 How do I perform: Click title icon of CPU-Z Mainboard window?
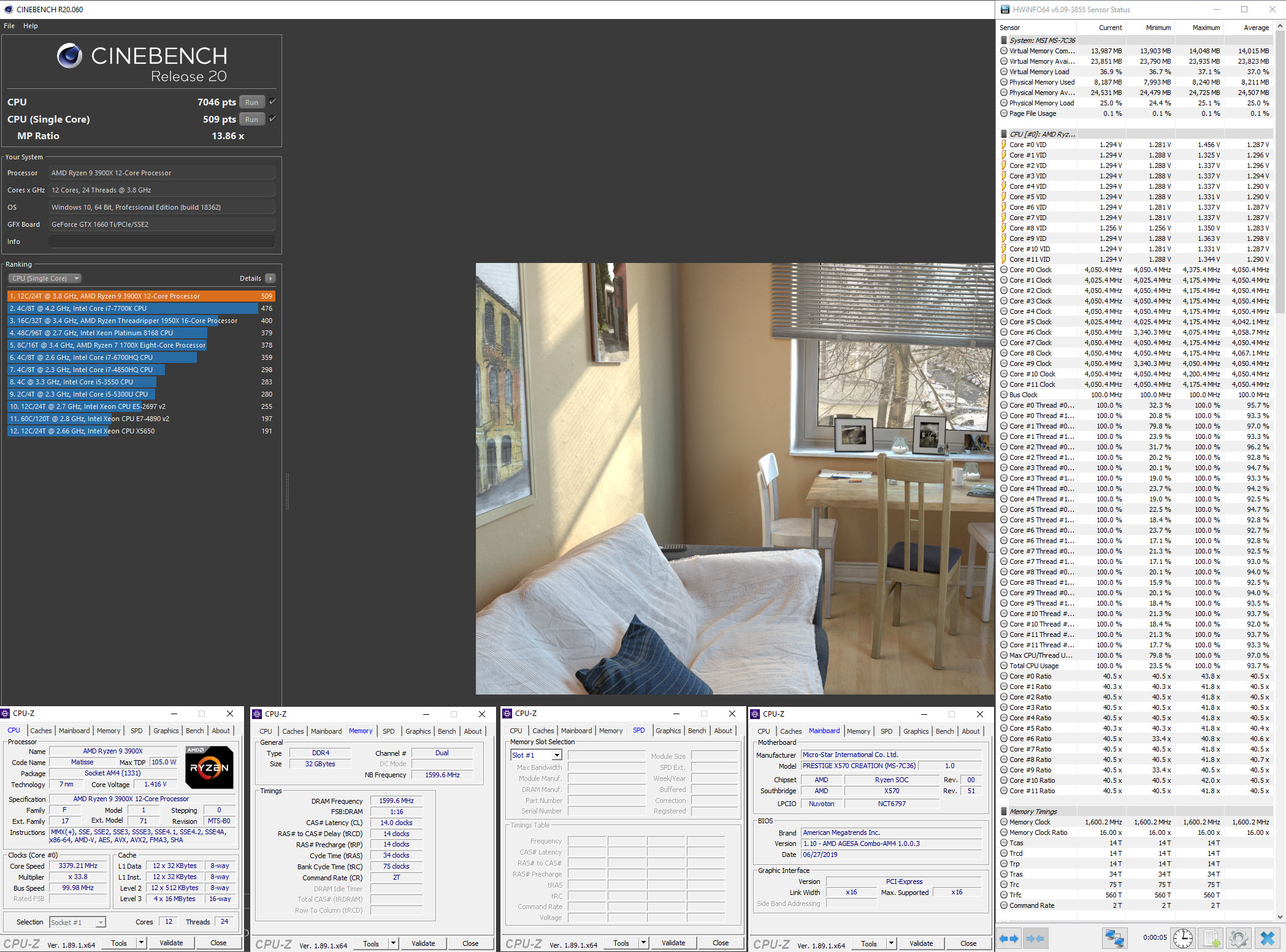[755, 714]
